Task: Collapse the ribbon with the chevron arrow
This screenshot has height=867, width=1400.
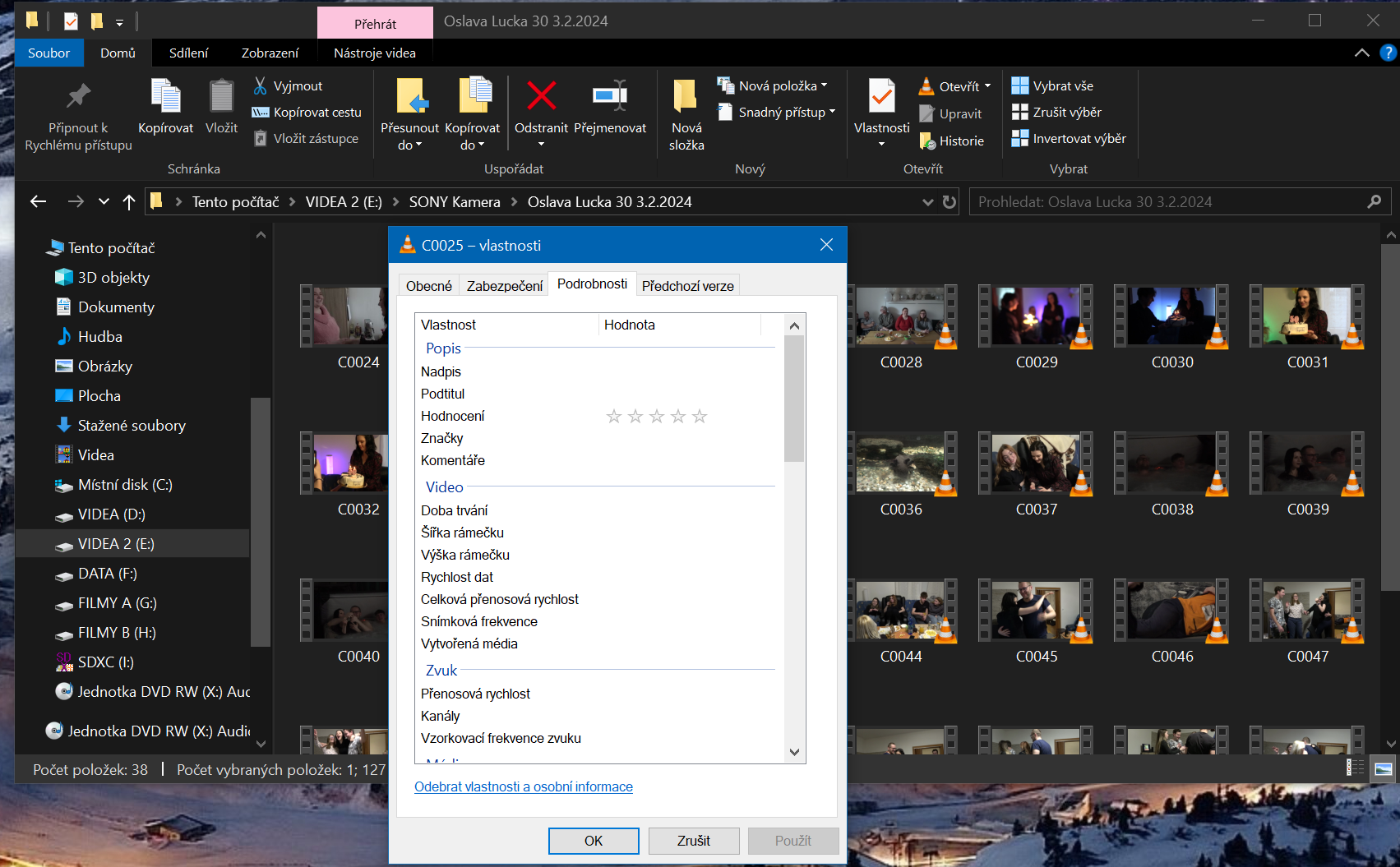Action: coord(1361,53)
